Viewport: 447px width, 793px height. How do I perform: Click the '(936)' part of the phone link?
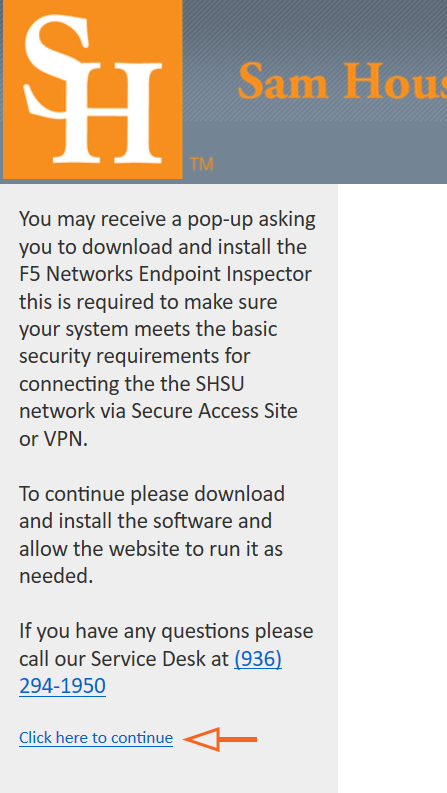258,658
